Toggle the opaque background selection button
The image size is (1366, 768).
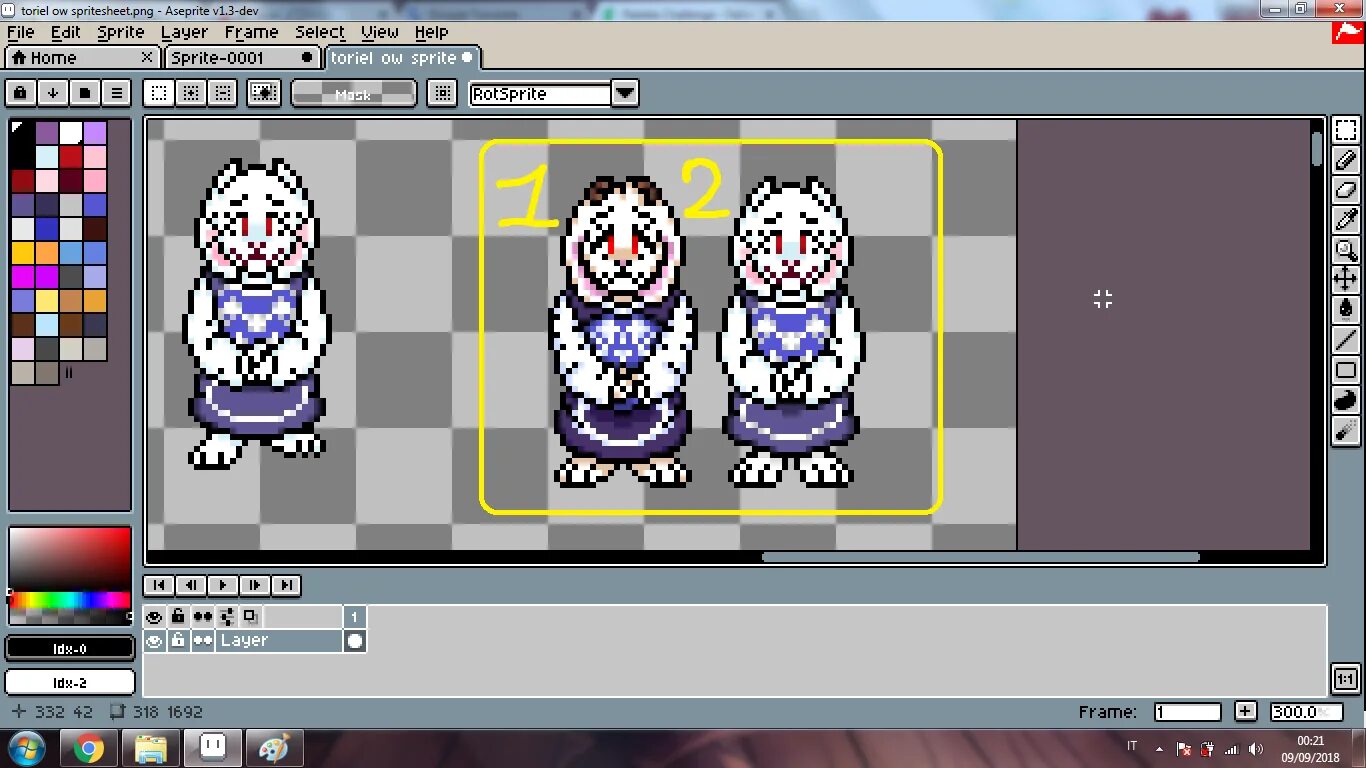(x=264, y=93)
